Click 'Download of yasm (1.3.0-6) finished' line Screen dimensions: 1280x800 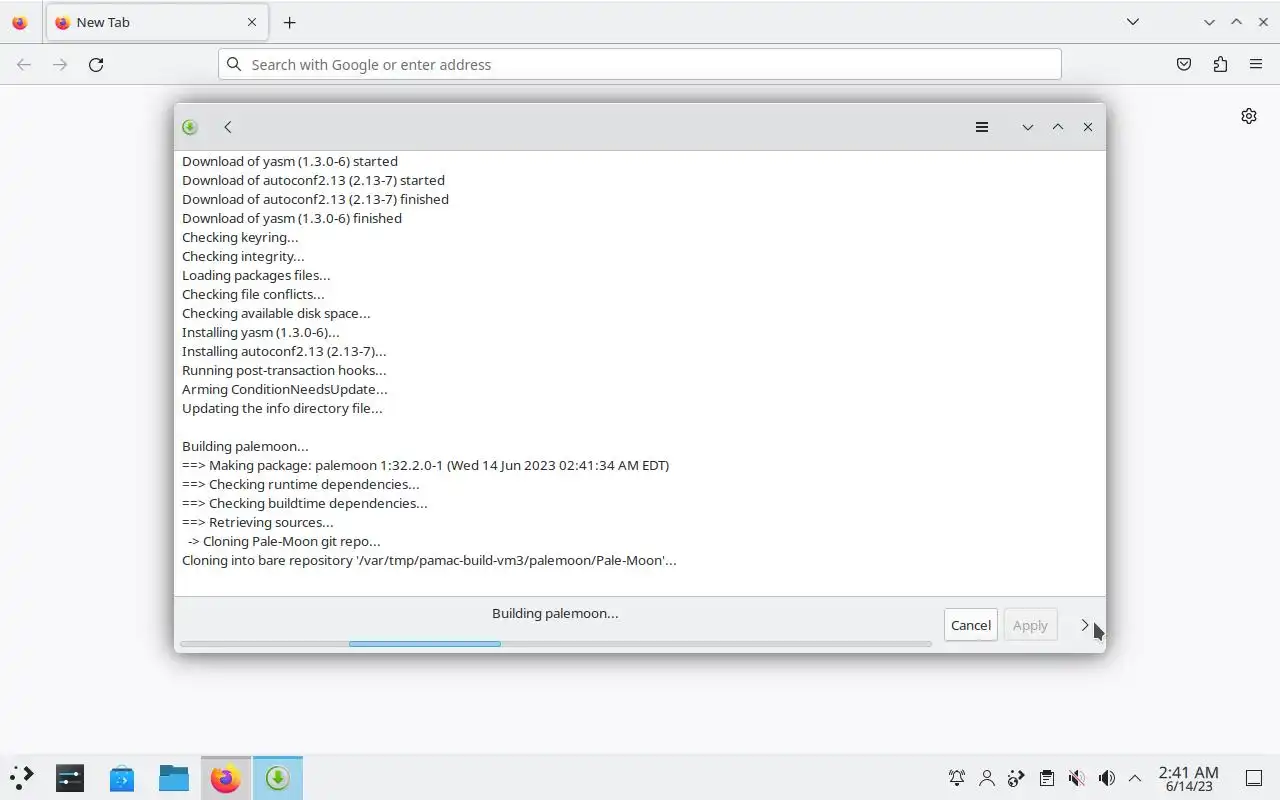tap(292, 218)
